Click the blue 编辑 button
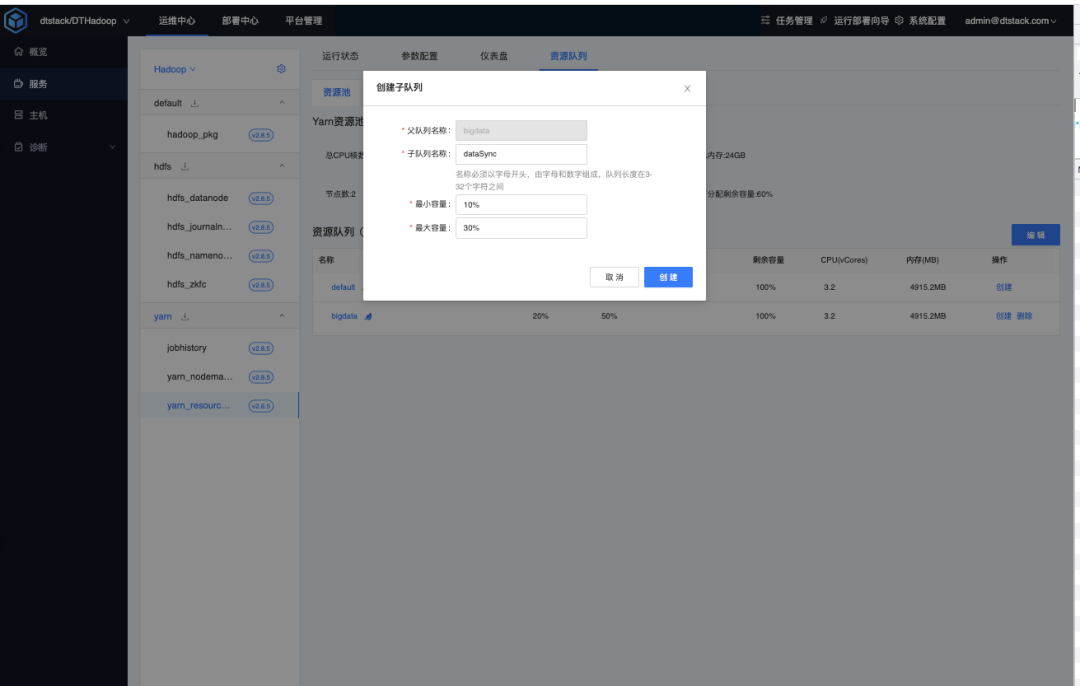This screenshot has height=686, width=1080. click(1035, 235)
